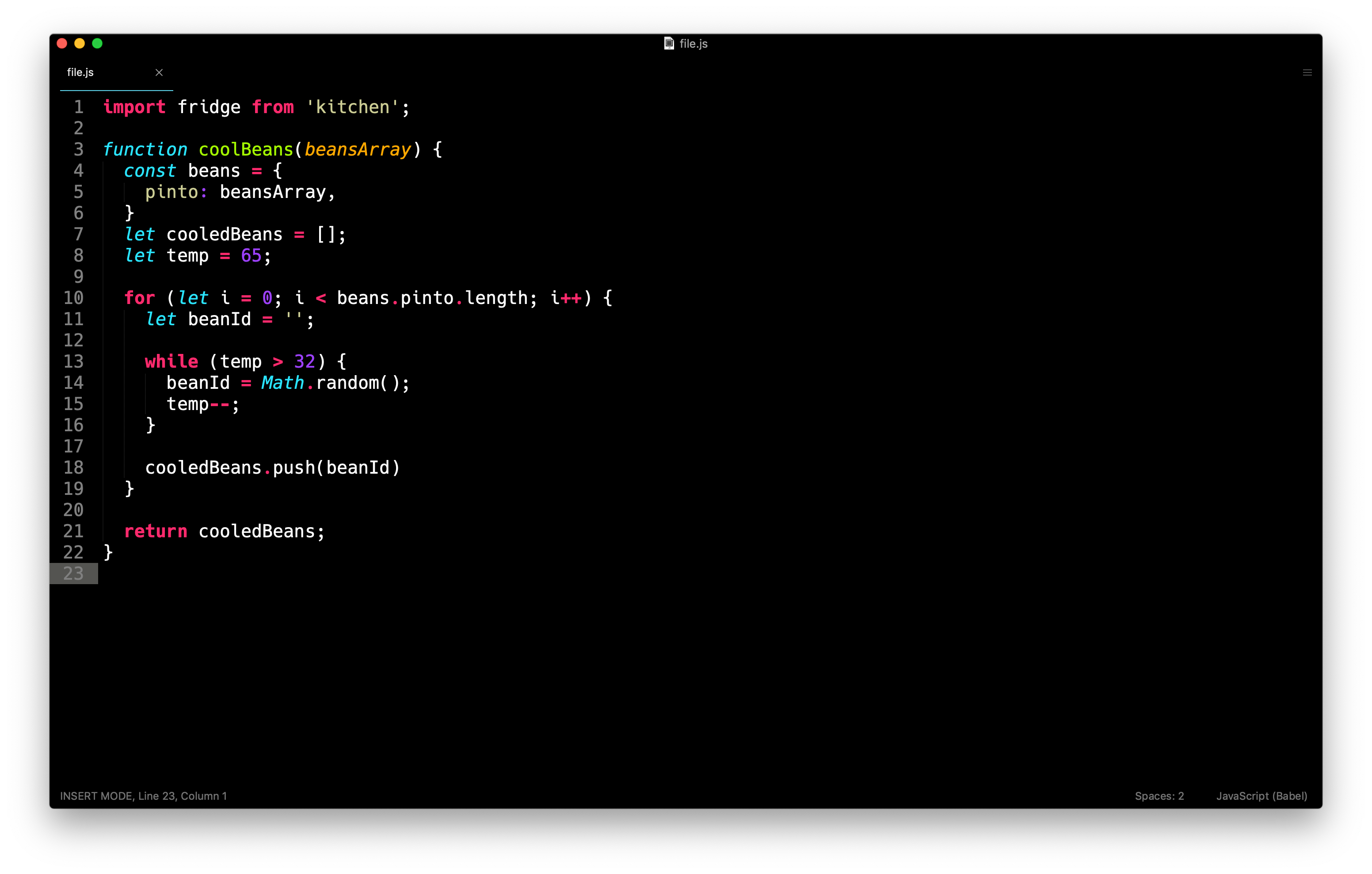
Task: Click Math in the random call
Action: tap(282, 382)
